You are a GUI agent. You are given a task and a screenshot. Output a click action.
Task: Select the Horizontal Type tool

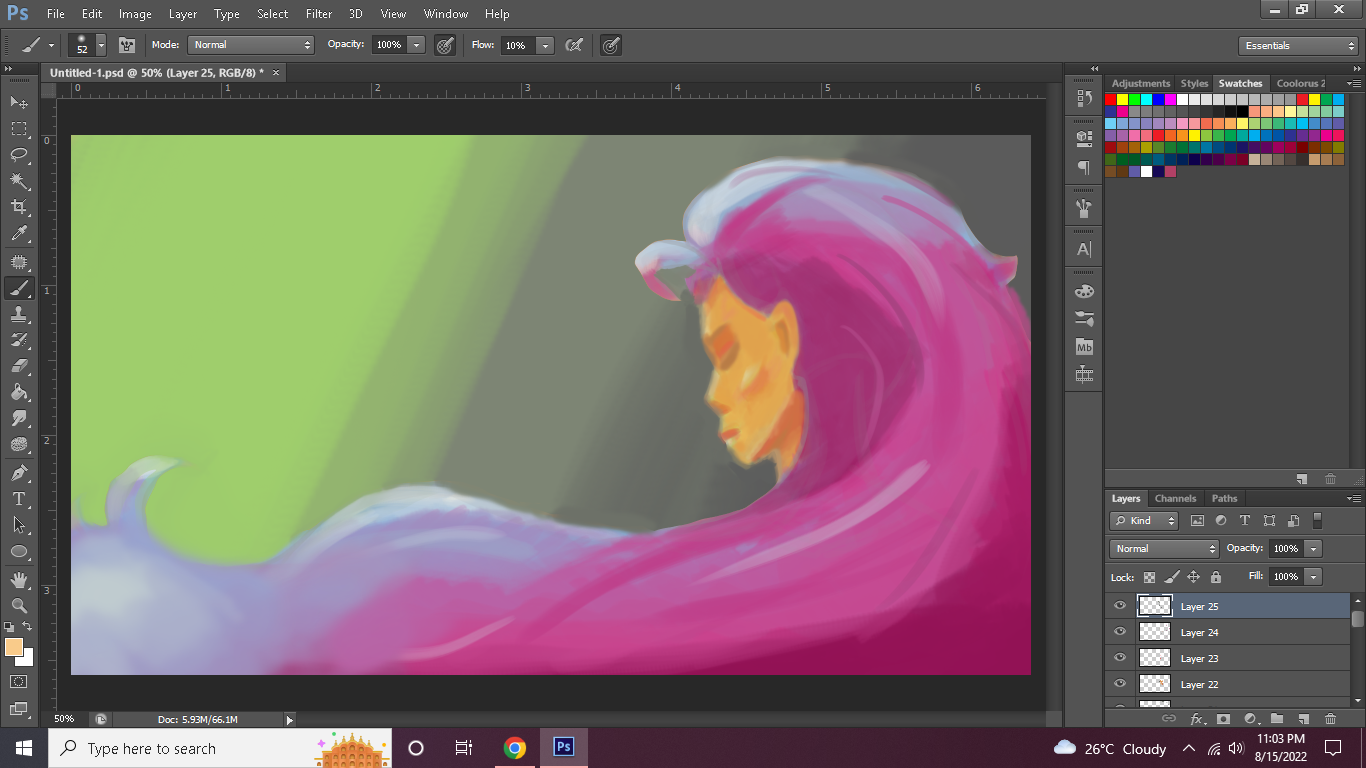point(19,499)
